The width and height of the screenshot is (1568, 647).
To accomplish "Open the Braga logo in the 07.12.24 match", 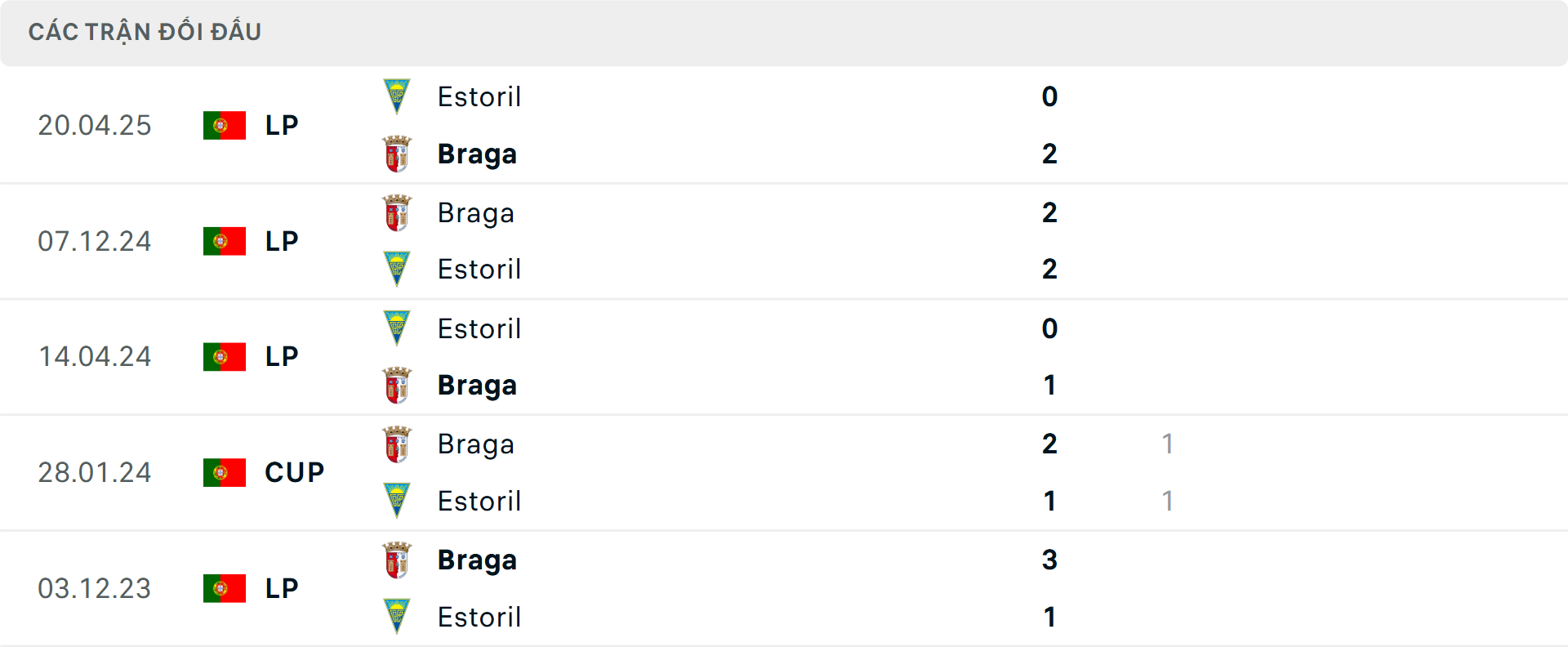I will (x=397, y=212).
